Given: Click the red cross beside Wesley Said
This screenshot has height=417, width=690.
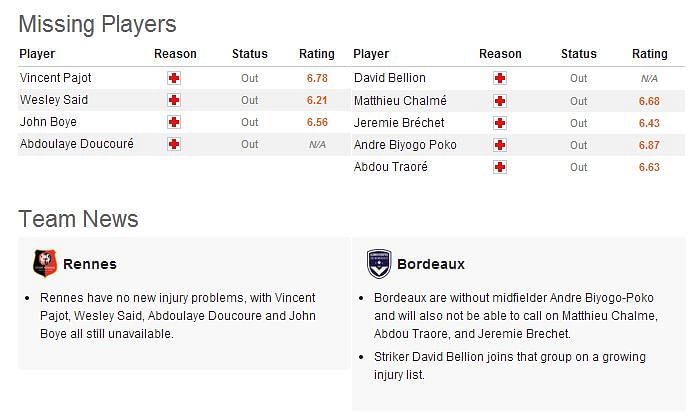Looking at the screenshot, I should 174,100.
